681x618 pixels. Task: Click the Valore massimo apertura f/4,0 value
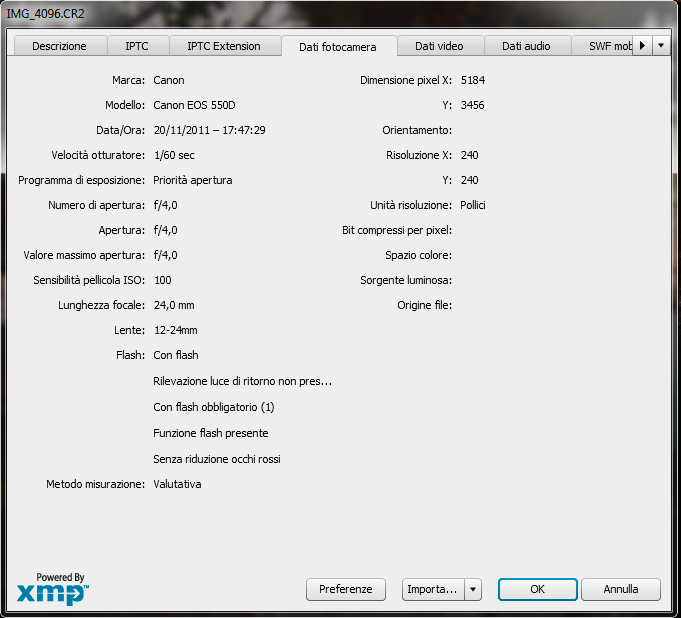(x=165, y=255)
